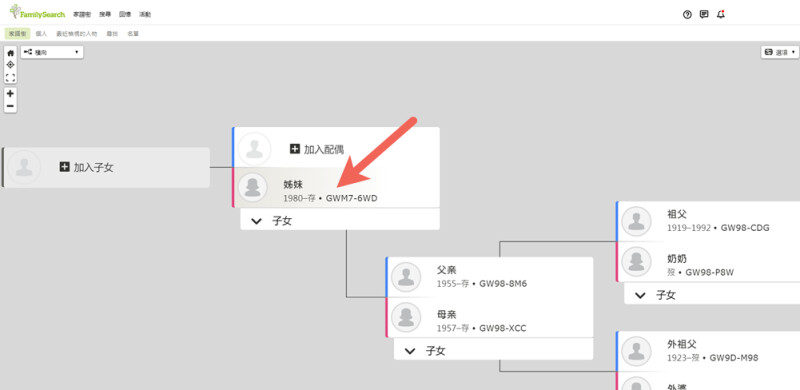Open the person named 祖父
800x390 pixels.
point(677,214)
